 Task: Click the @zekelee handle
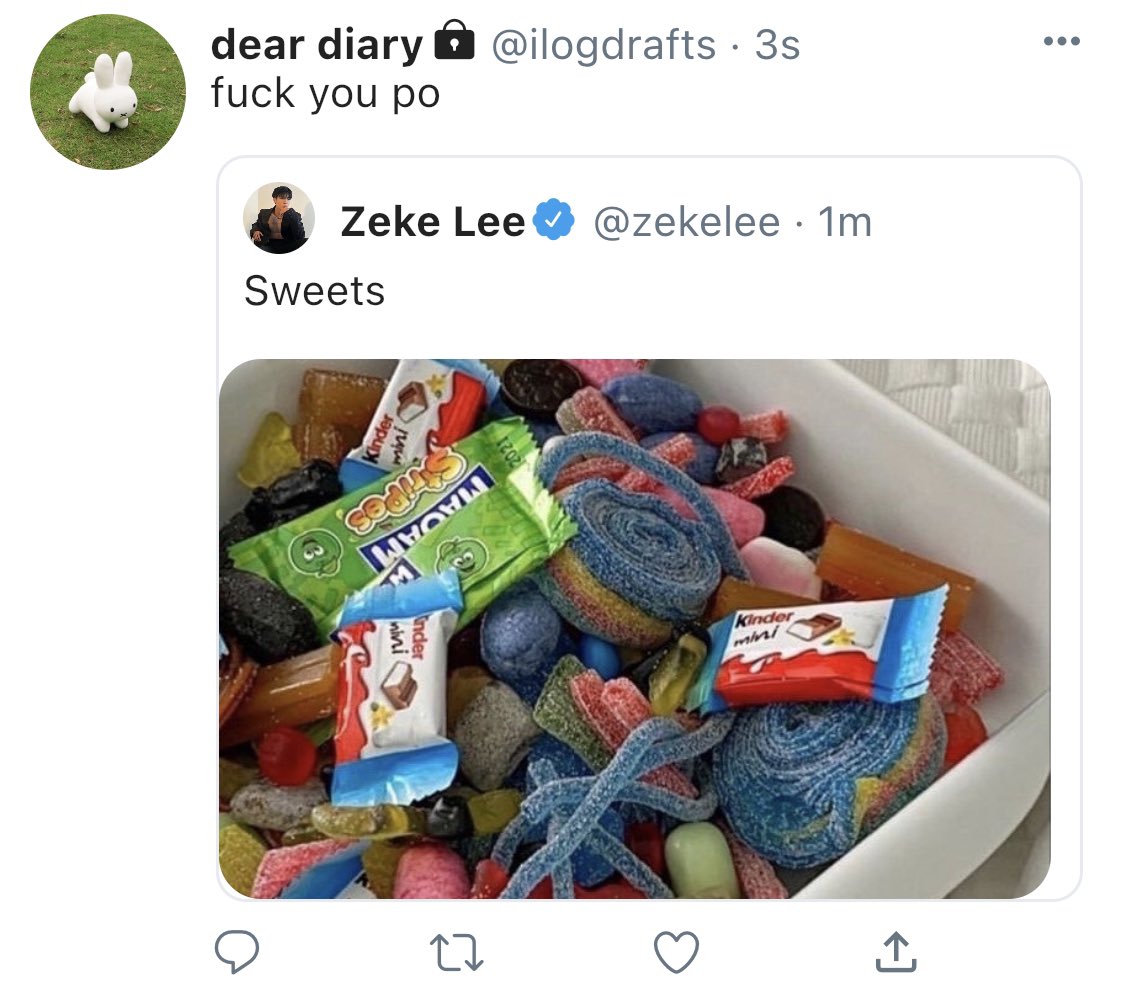tap(687, 222)
